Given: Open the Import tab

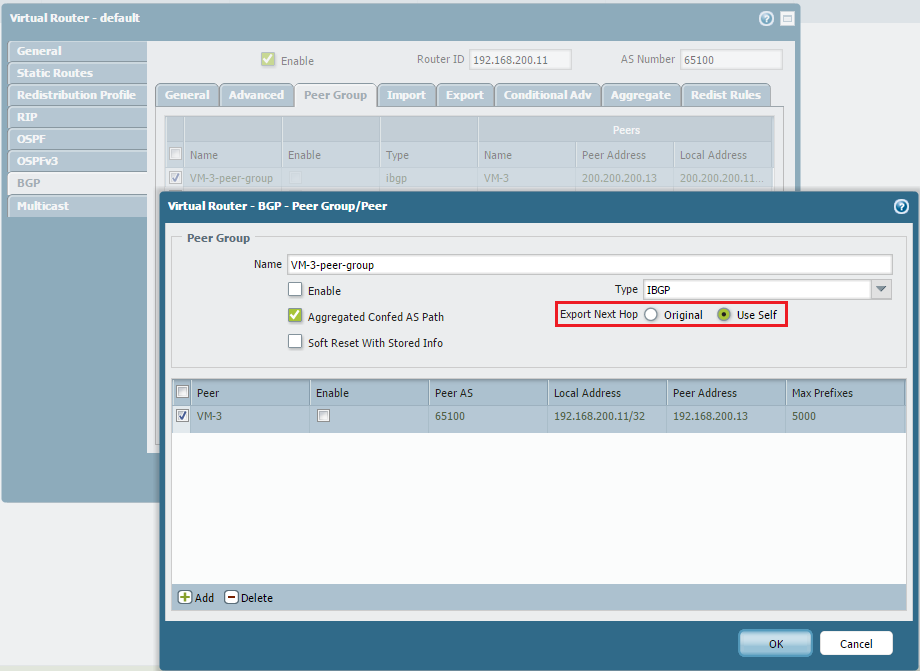Looking at the screenshot, I should pos(407,95).
